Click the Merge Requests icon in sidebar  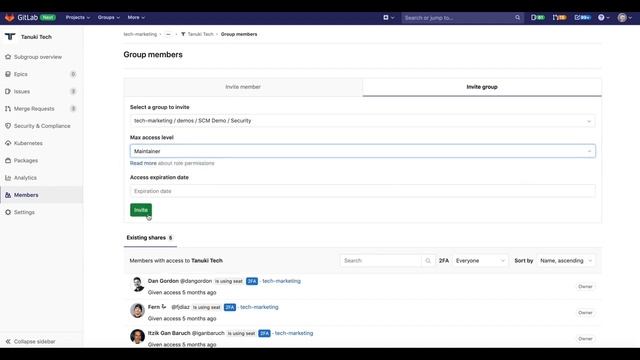pyautogui.click(x=8, y=109)
